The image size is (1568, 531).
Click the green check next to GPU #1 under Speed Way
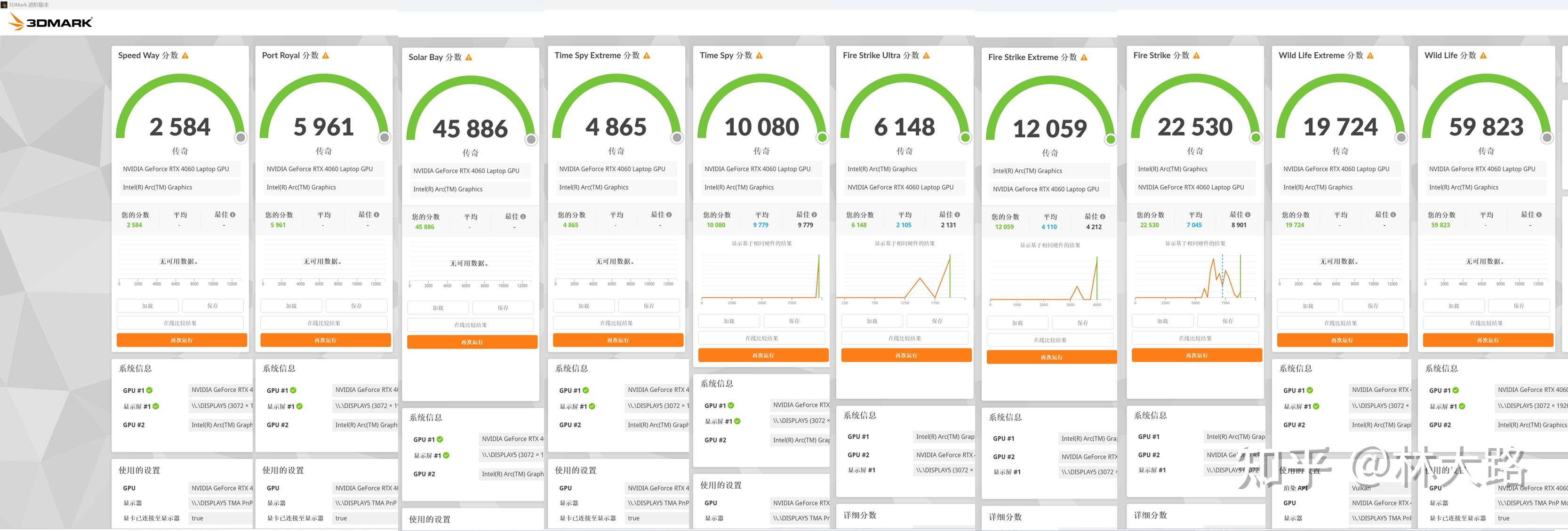(150, 390)
